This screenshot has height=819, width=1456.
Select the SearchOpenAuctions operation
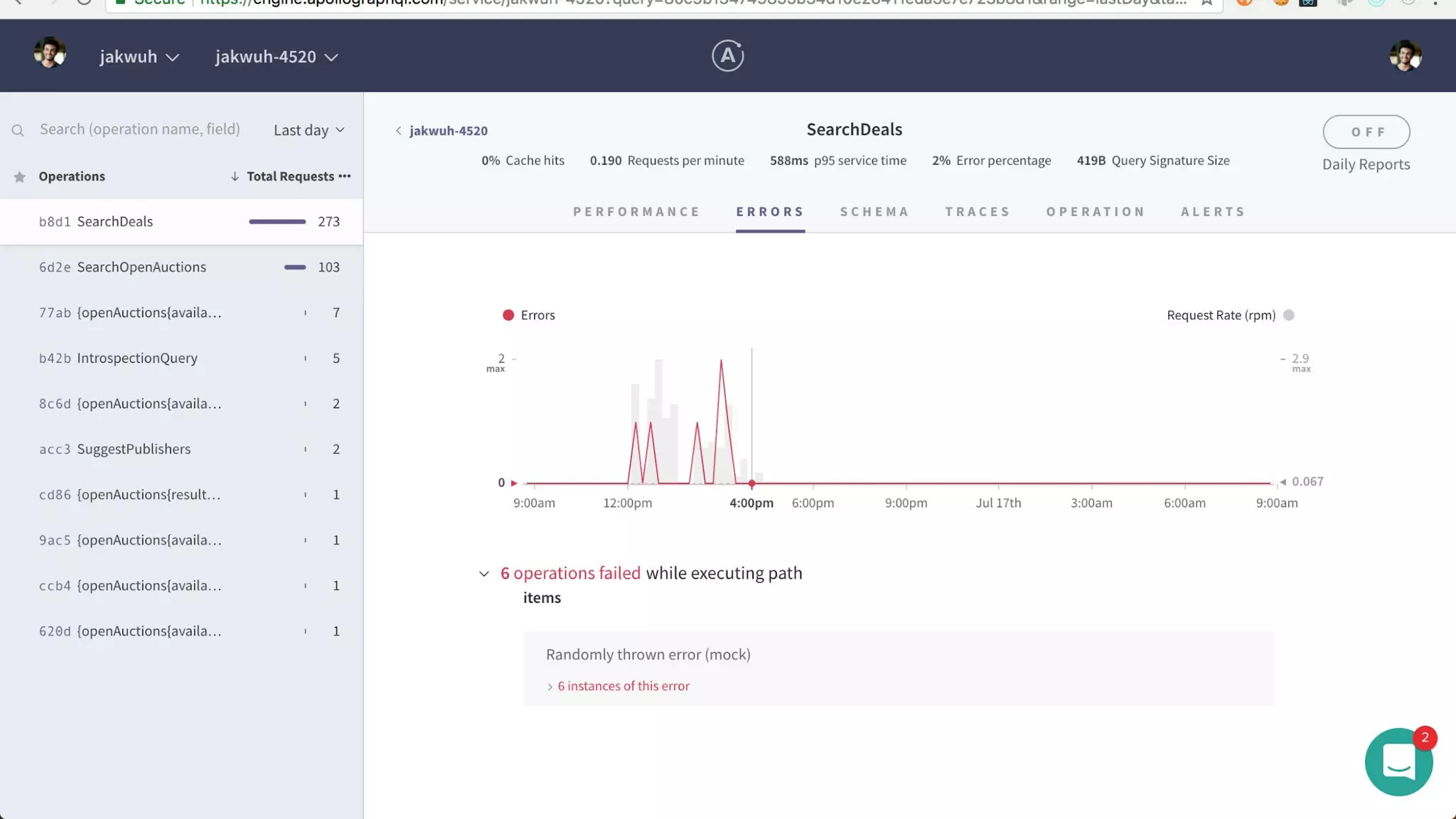[x=141, y=267]
